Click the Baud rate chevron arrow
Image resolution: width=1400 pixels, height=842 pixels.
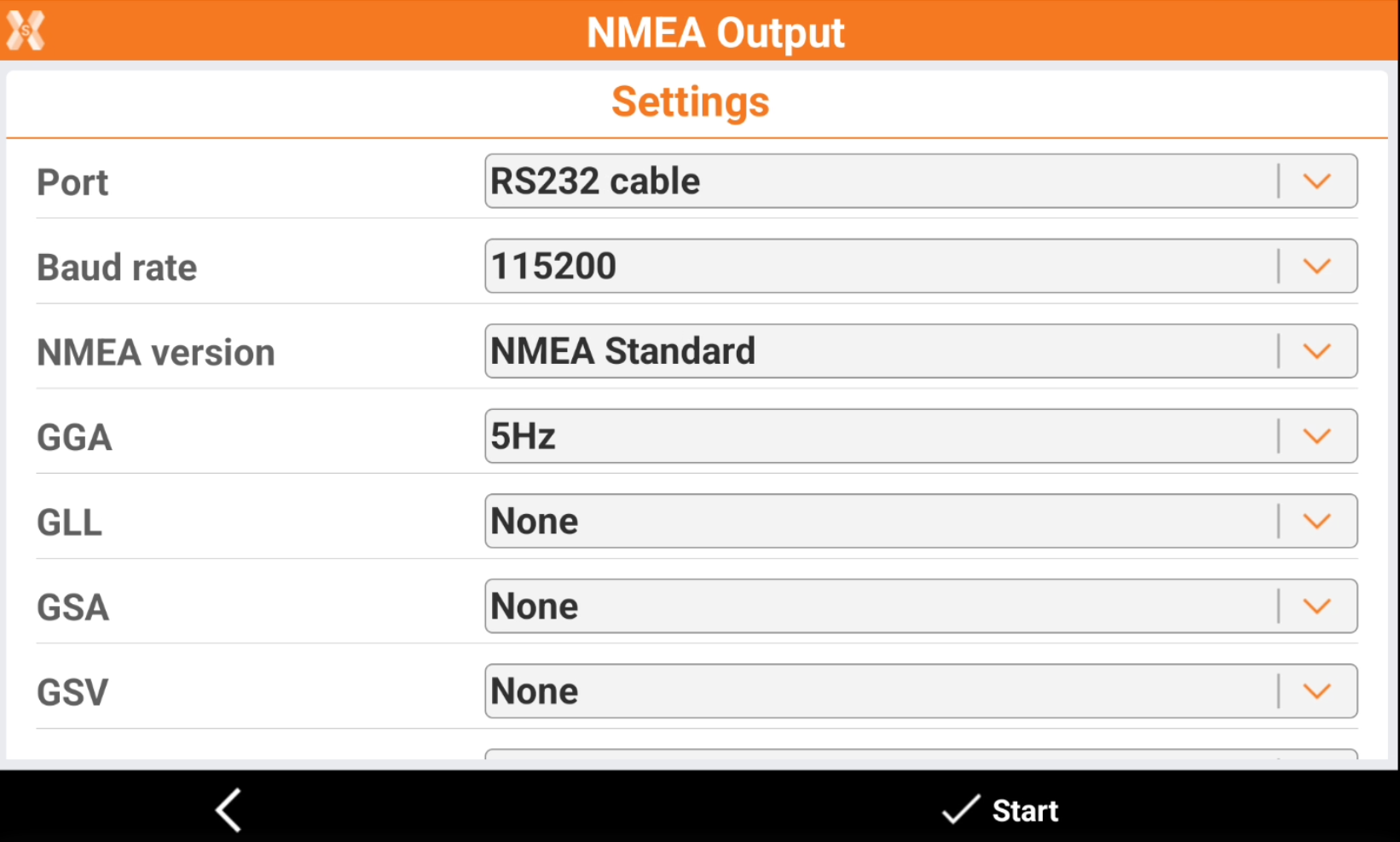(1317, 267)
